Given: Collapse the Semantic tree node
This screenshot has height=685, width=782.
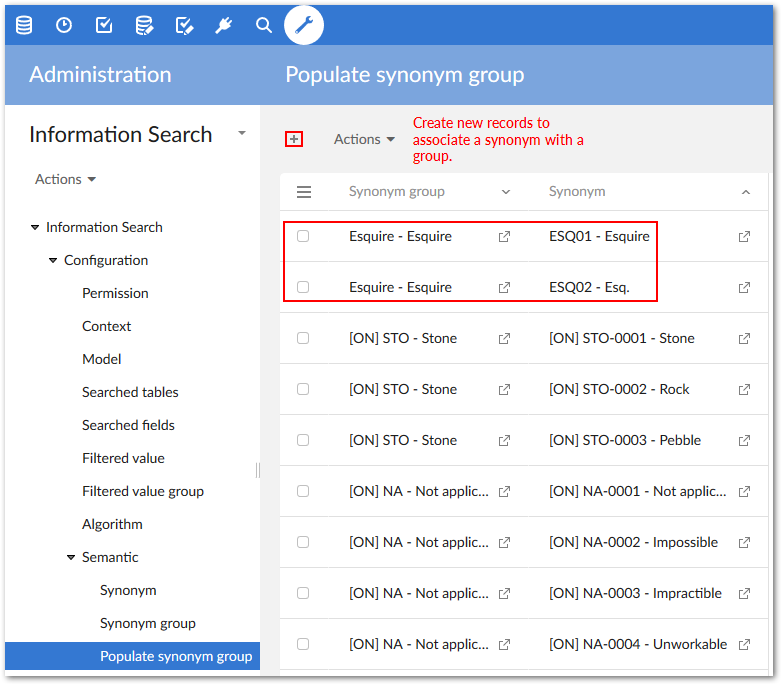Looking at the screenshot, I should (71, 558).
